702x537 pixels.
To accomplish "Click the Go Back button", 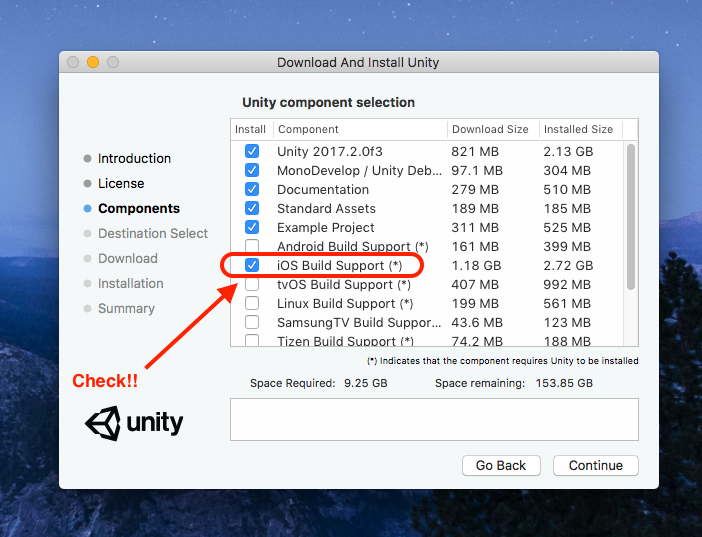I will tap(501, 466).
